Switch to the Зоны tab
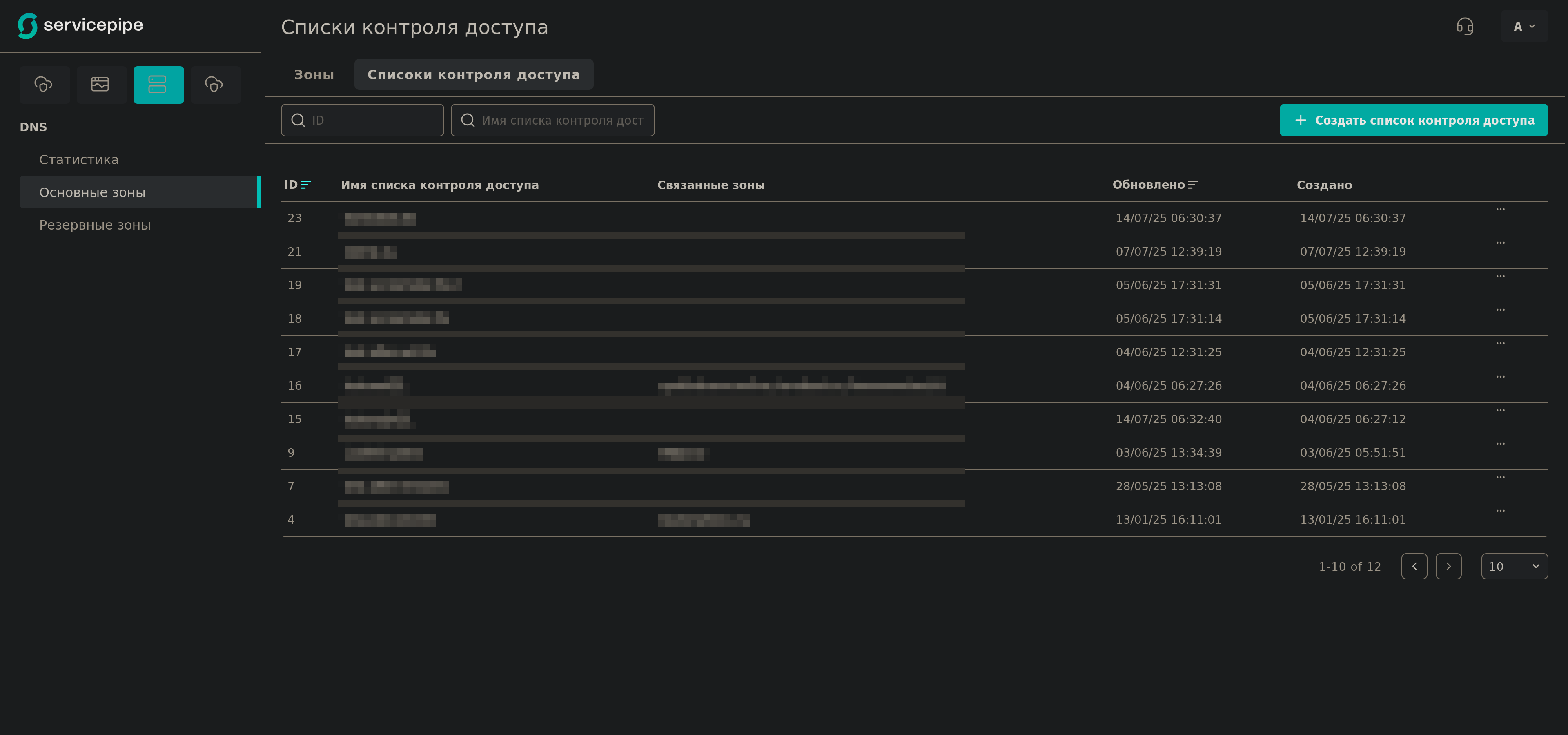 [314, 75]
